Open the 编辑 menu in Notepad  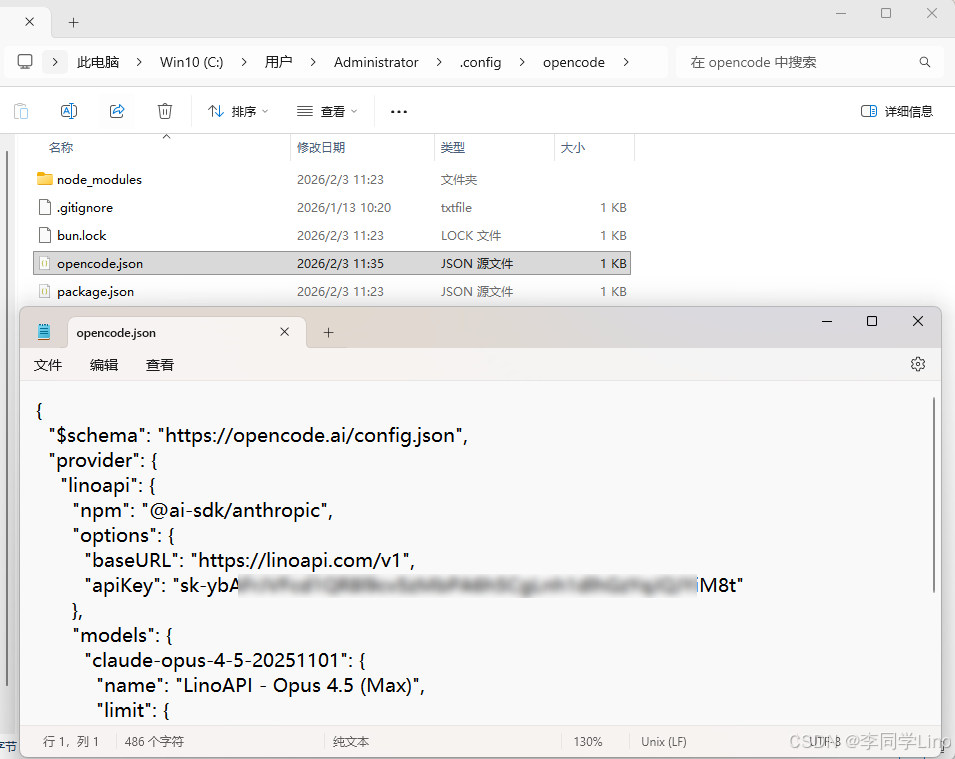pos(104,365)
